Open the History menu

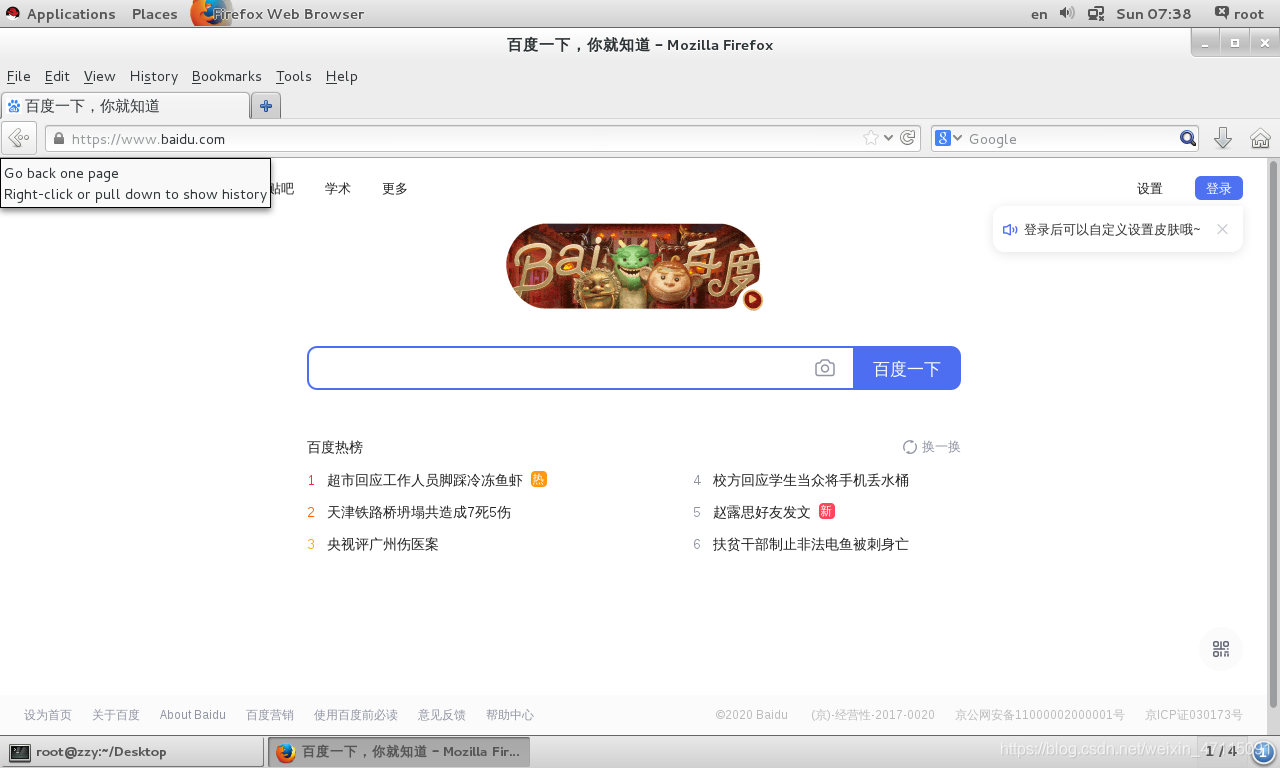153,76
